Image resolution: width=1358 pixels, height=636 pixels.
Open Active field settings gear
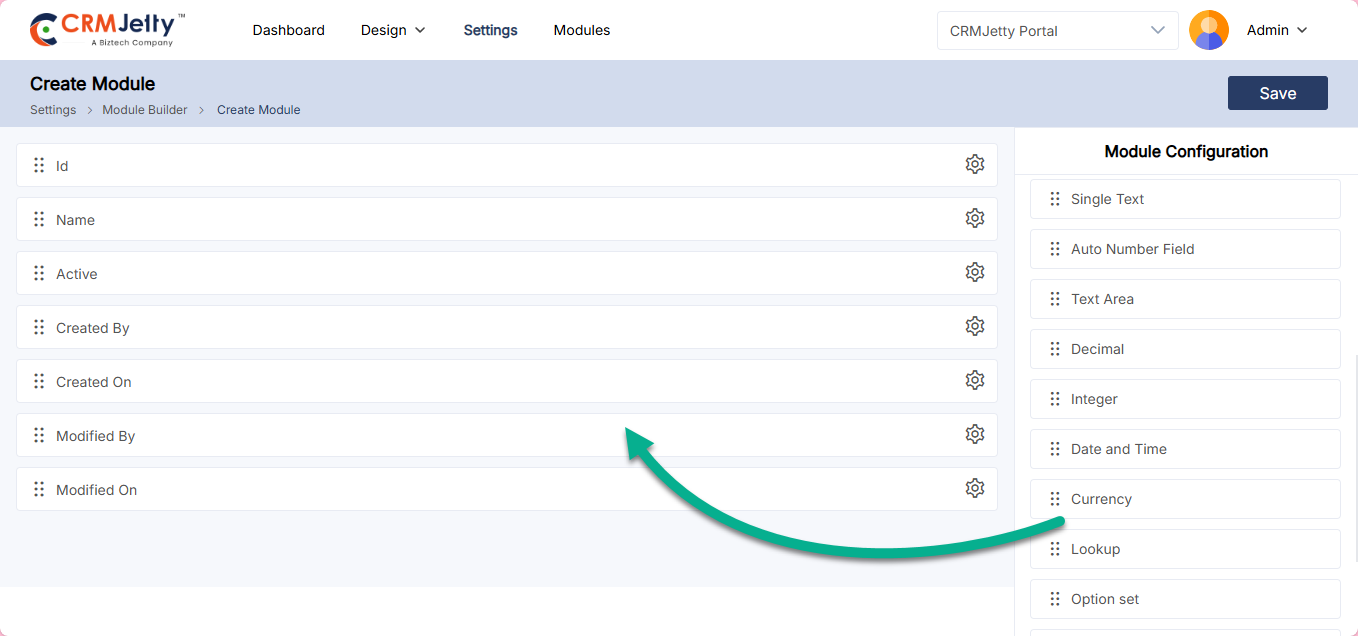click(974, 273)
